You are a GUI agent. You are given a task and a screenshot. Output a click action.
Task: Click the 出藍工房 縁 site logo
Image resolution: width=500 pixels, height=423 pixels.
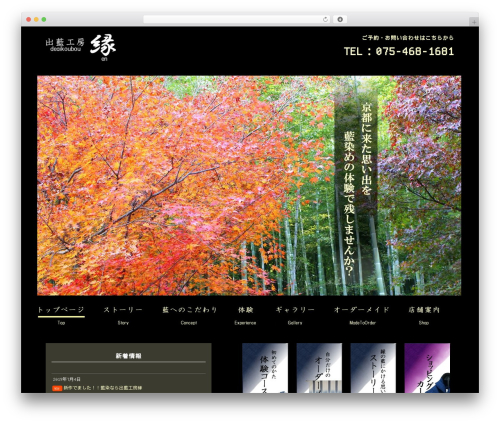[x=81, y=47]
